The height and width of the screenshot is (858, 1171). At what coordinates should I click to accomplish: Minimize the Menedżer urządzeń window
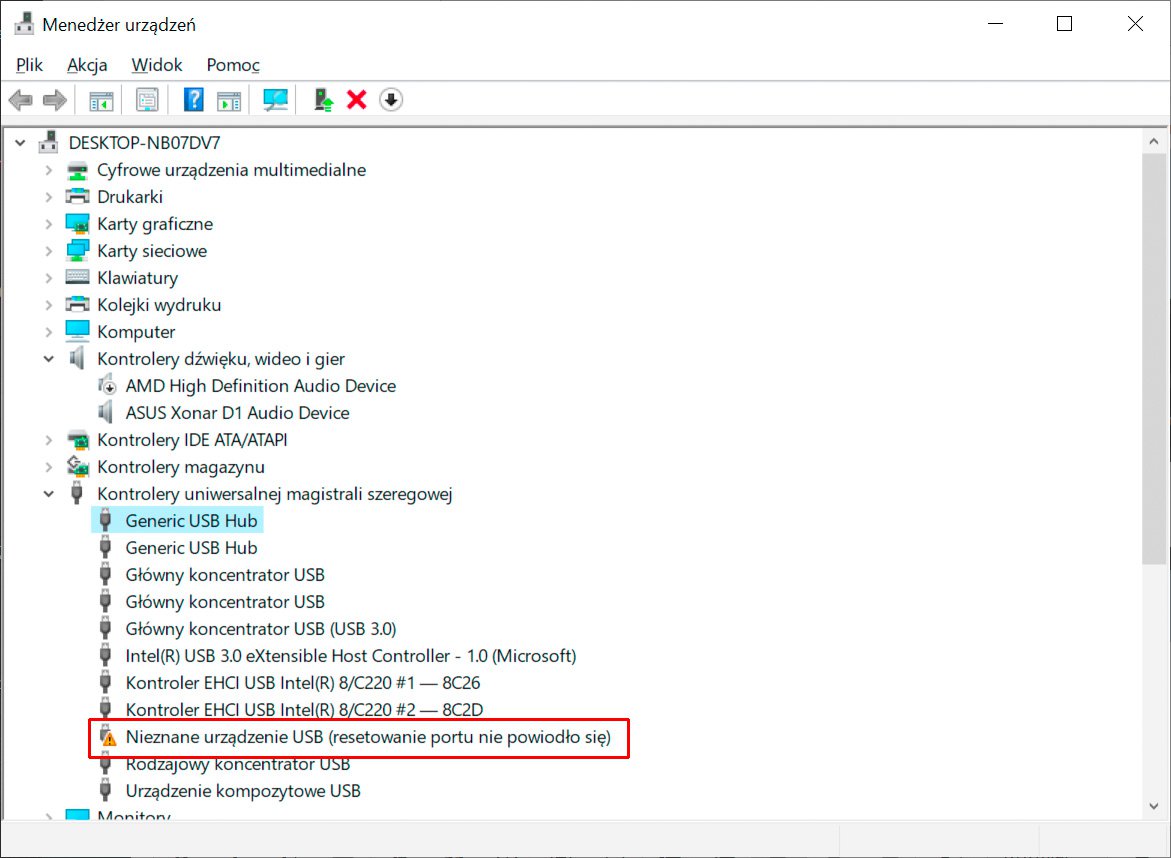(x=995, y=24)
